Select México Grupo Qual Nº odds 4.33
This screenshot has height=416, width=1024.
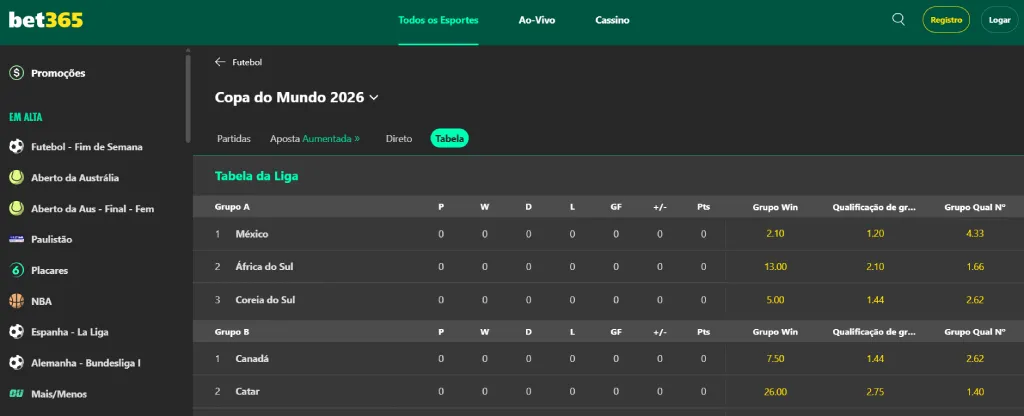click(974, 234)
